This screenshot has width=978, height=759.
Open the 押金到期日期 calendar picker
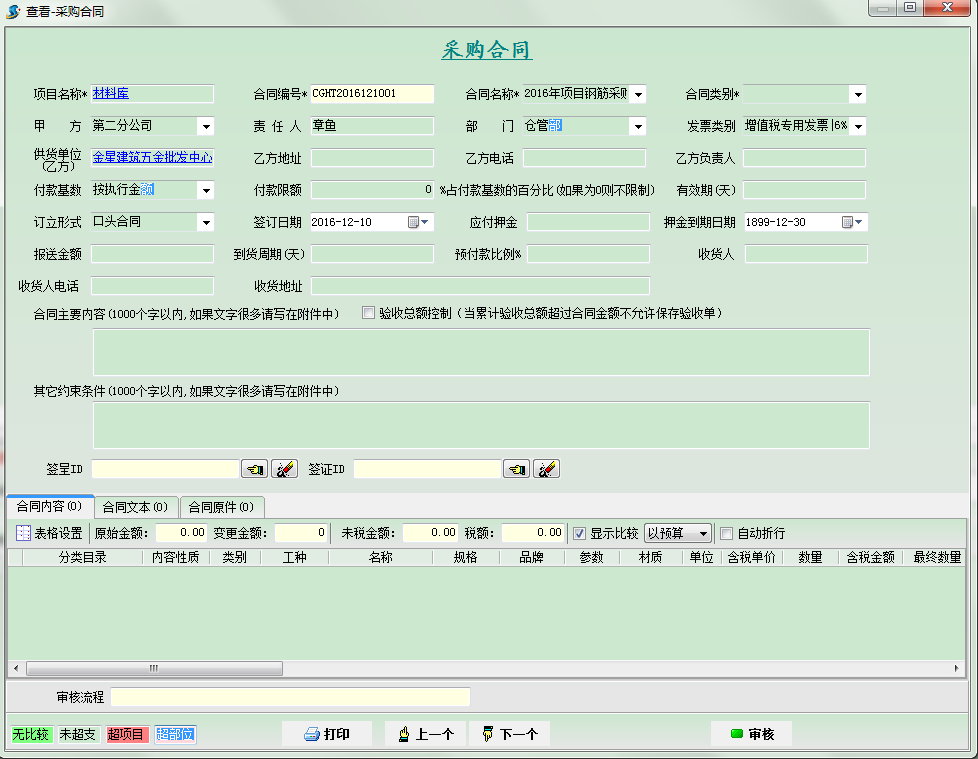coord(852,222)
